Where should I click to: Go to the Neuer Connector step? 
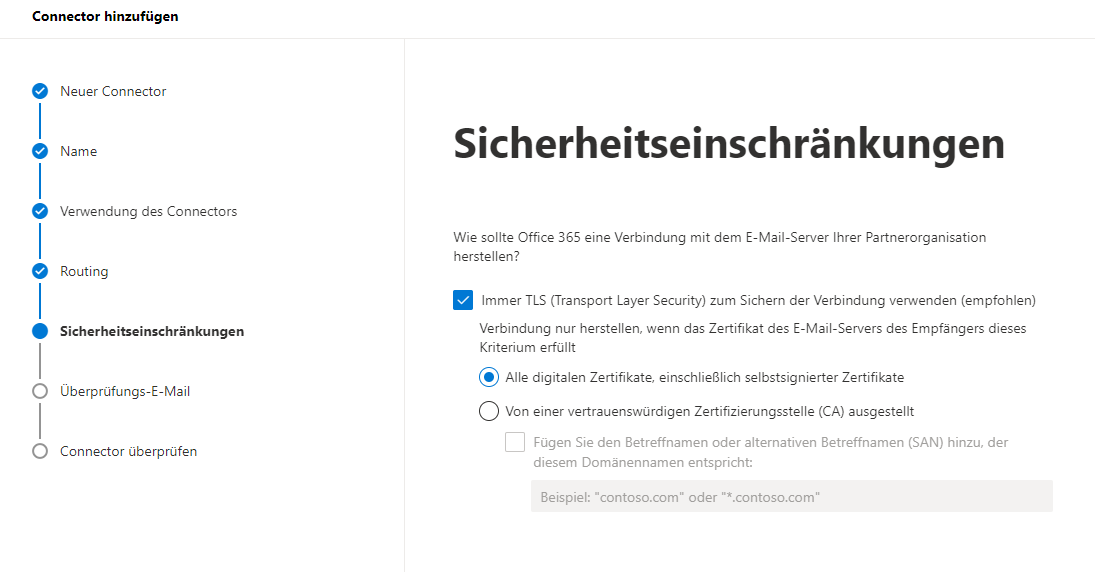pyautogui.click(x=113, y=91)
